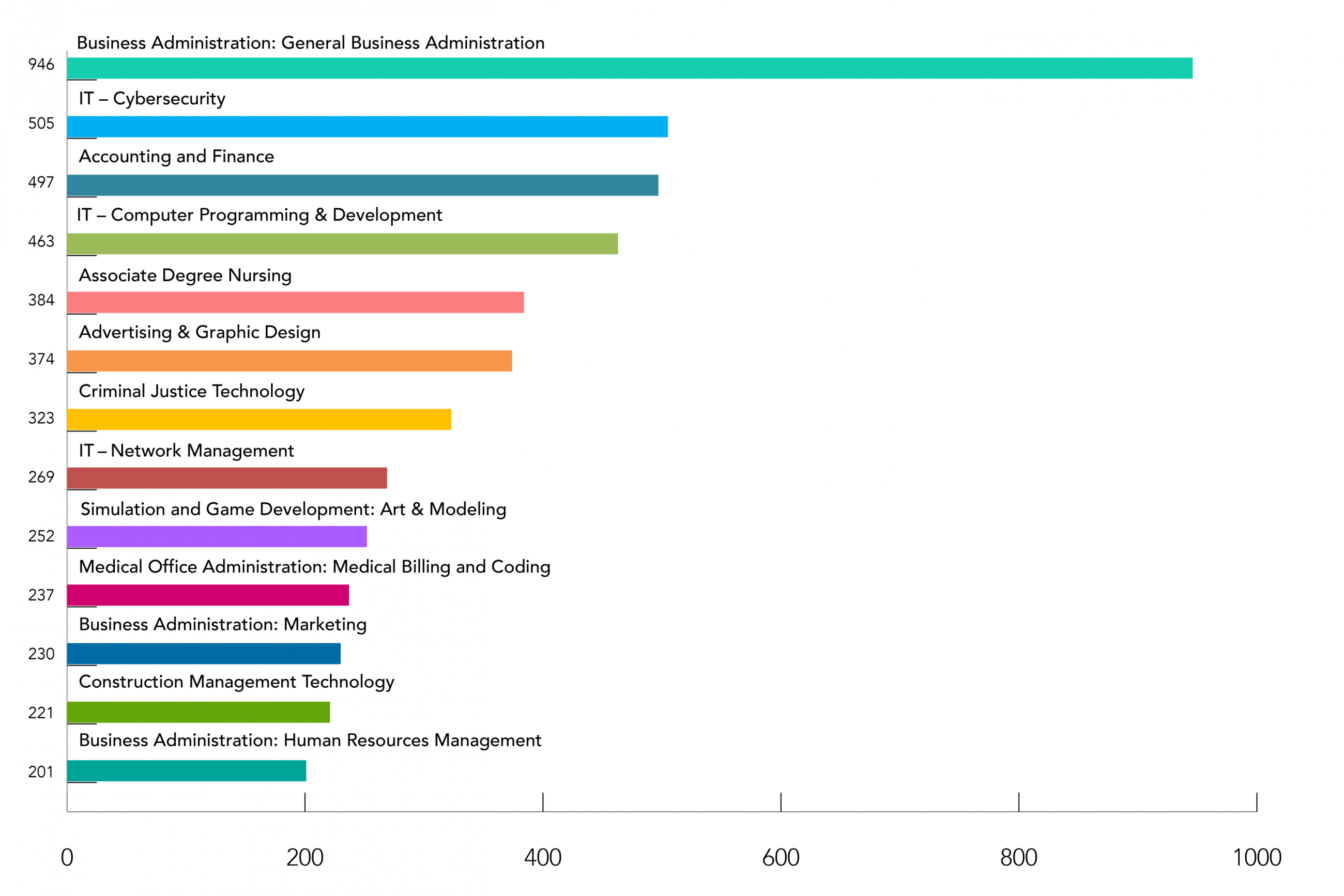Click the magenta Medical Billing and Coding bar

pyautogui.click(x=207, y=595)
